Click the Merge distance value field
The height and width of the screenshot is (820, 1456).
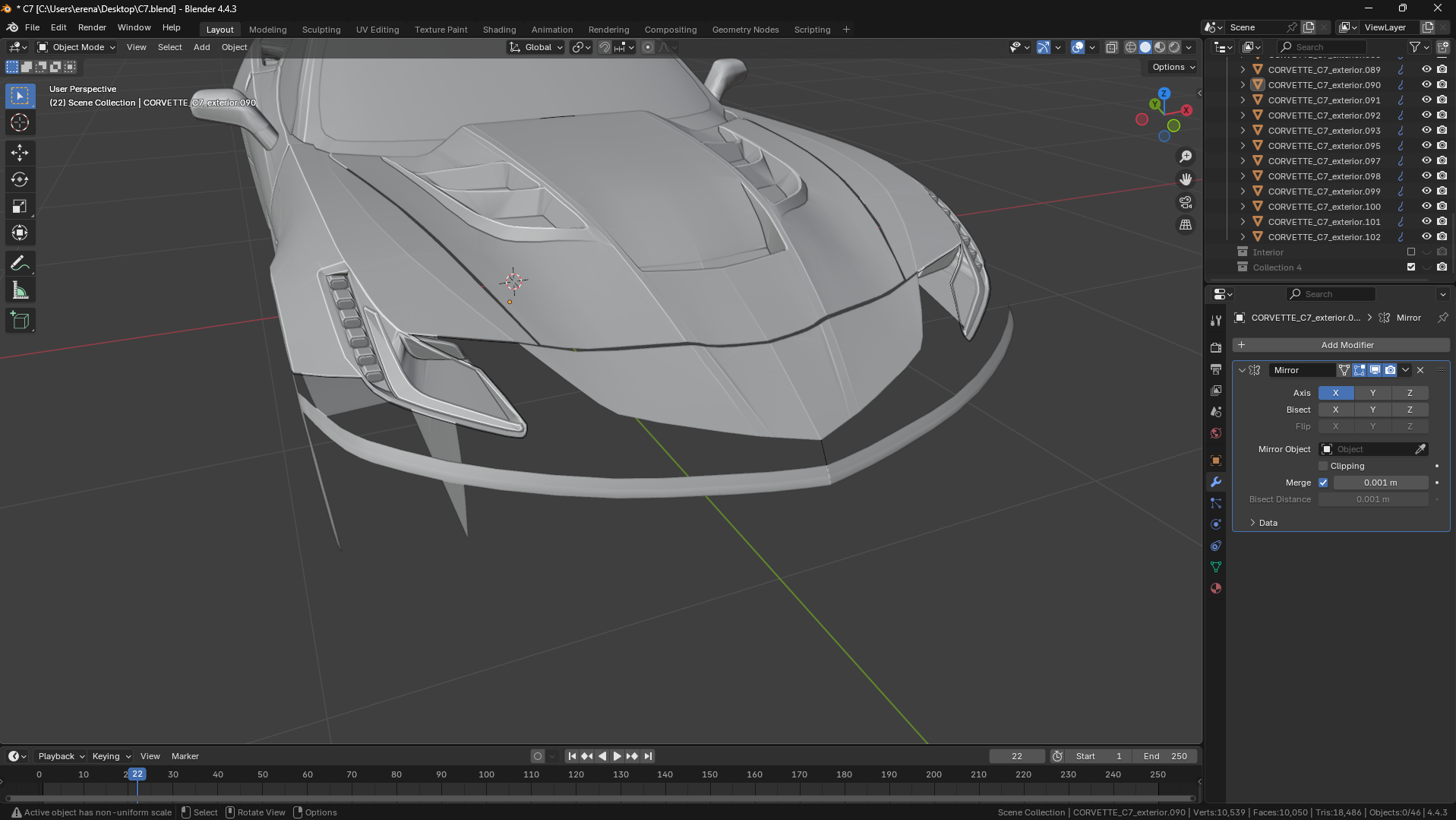click(1379, 483)
